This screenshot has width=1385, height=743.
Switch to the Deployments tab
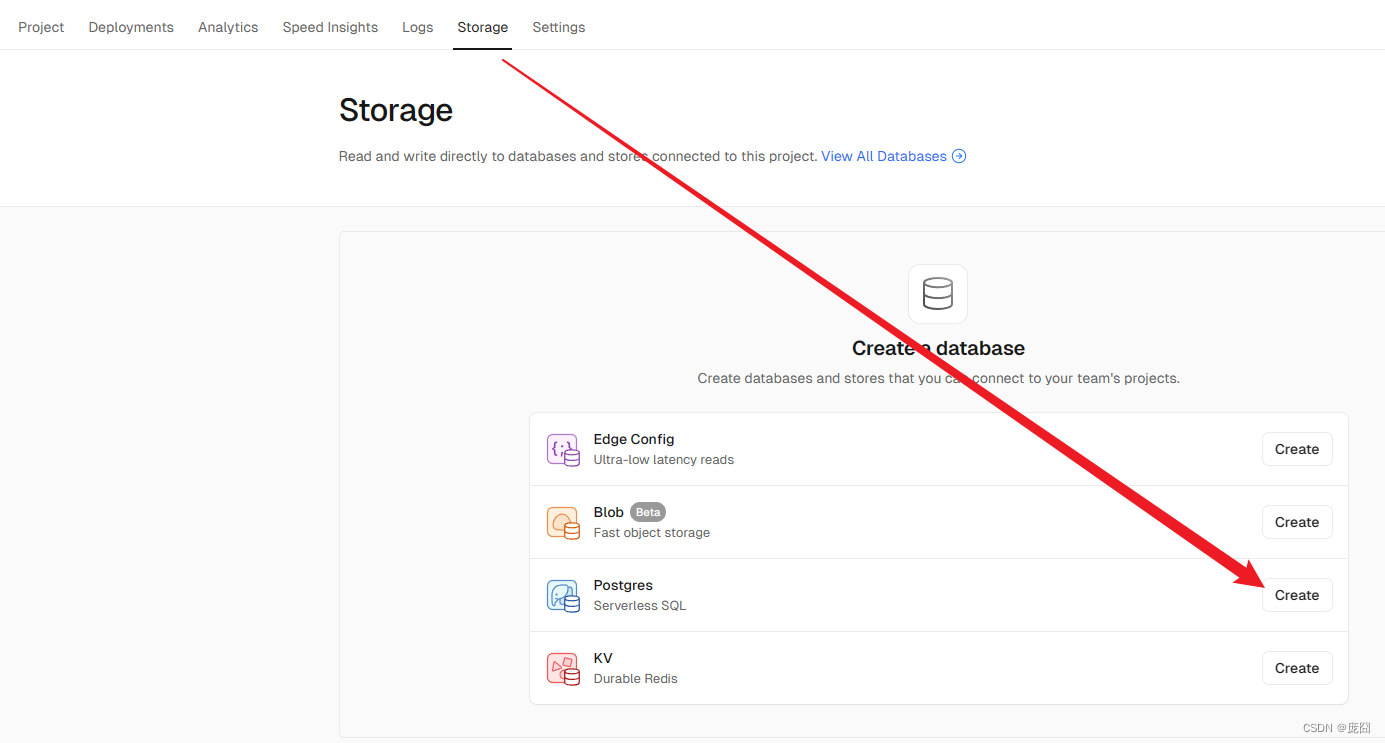[131, 27]
